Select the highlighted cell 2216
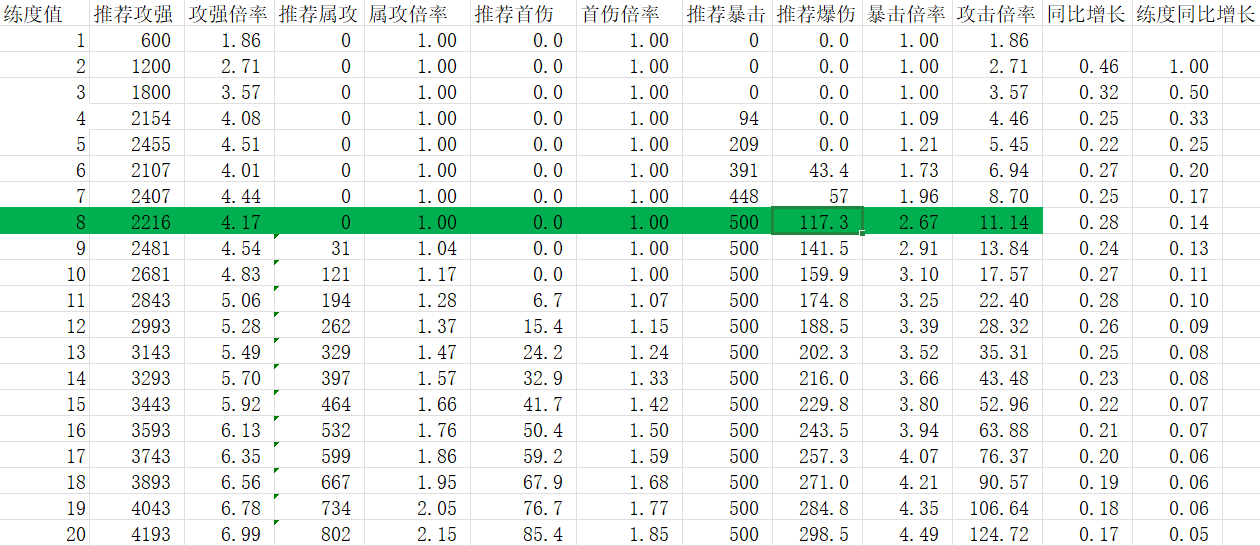 click(x=137, y=222)
